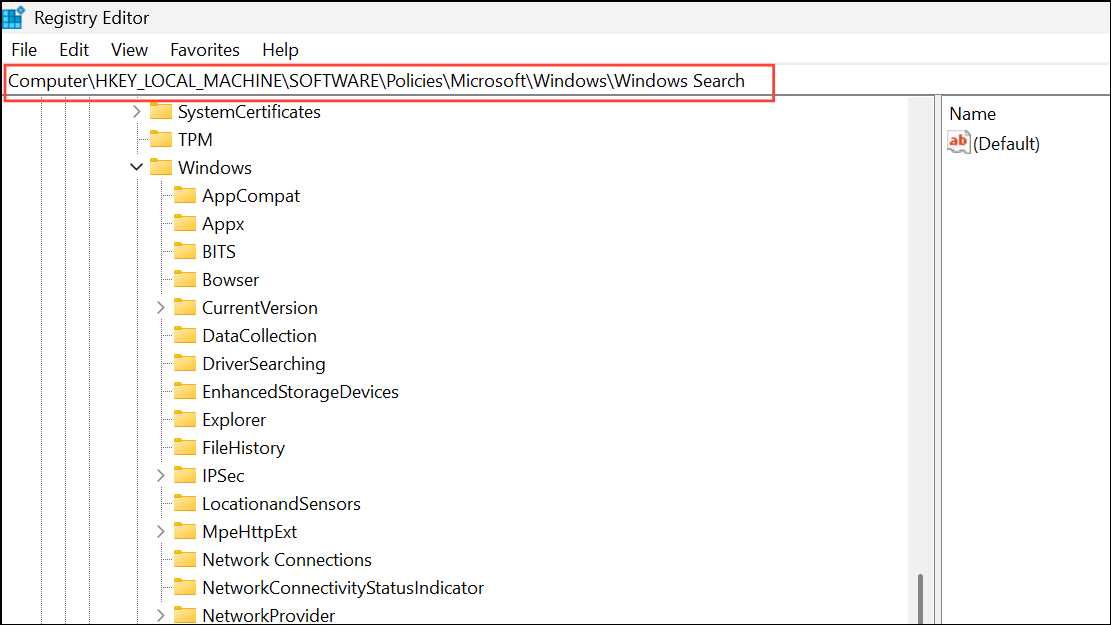The image size is (1111, 625).
Task: Click the Name column header
Action: [972, 114]
